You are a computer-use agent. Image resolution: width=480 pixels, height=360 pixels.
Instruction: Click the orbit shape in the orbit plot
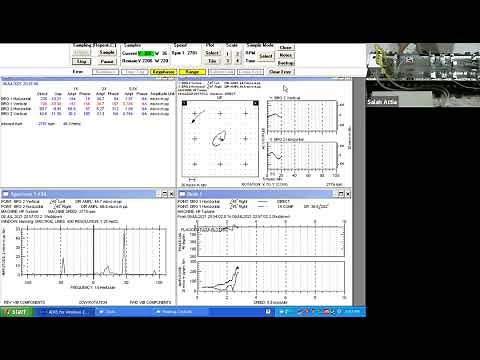pyautogui.click(x=219, y=138)
